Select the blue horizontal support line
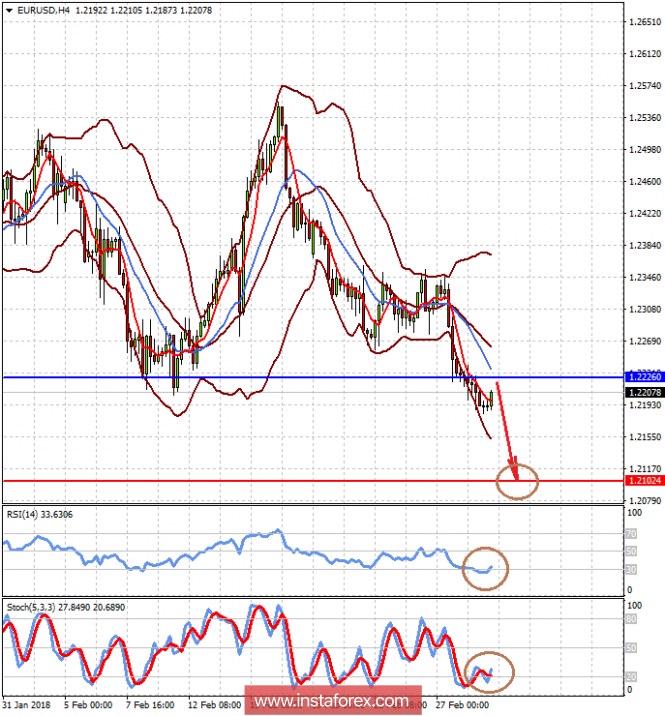The image size is (665, 716). pyautogui.click(x=313, y=377)
